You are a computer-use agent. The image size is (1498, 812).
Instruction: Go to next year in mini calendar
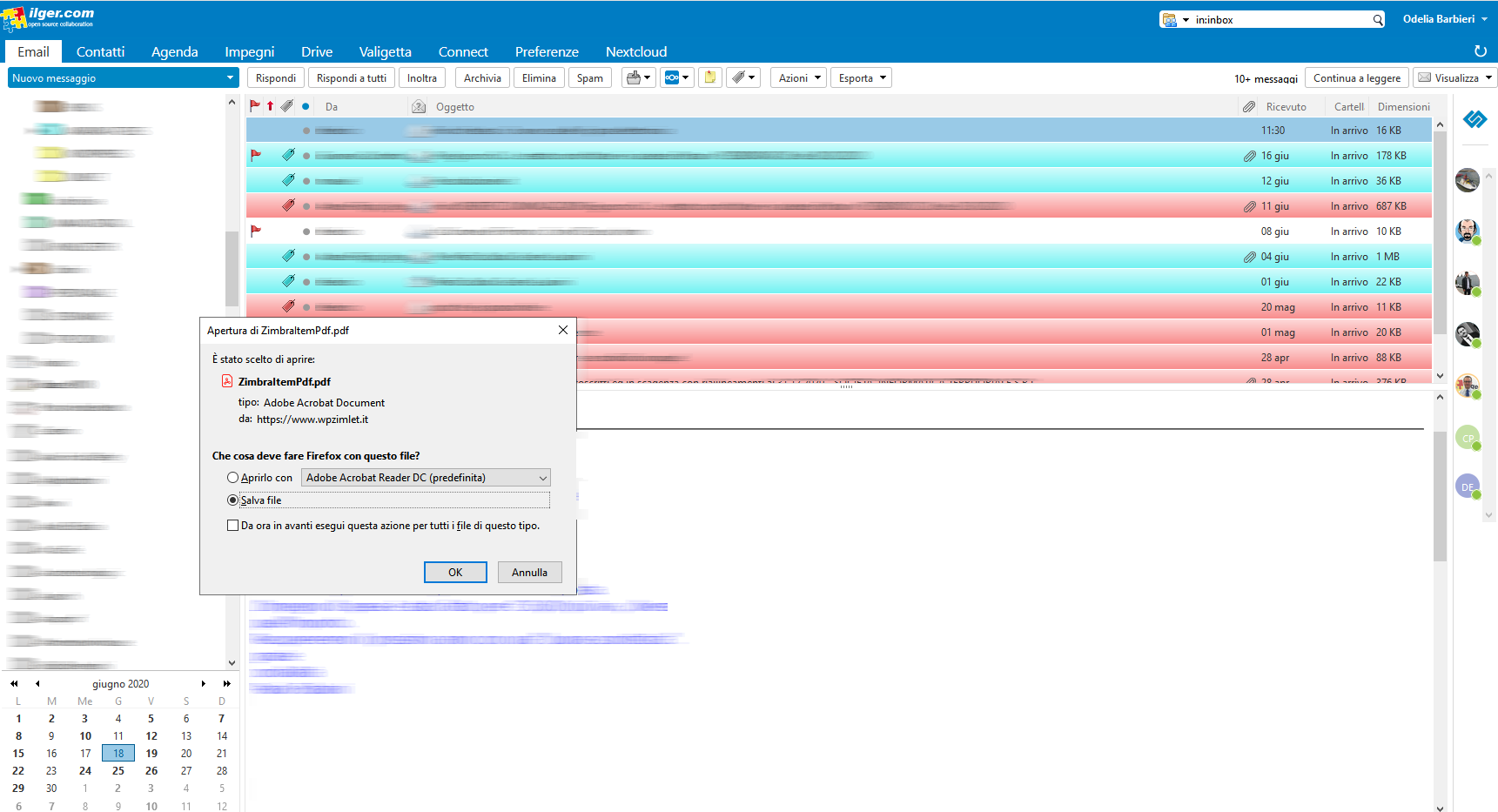227,684
